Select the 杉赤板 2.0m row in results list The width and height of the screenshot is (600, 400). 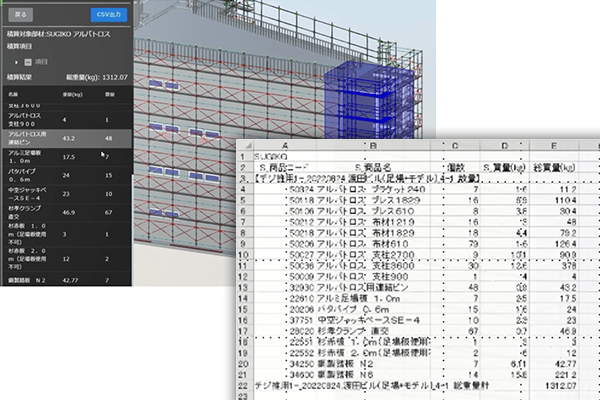pos(66,259)
